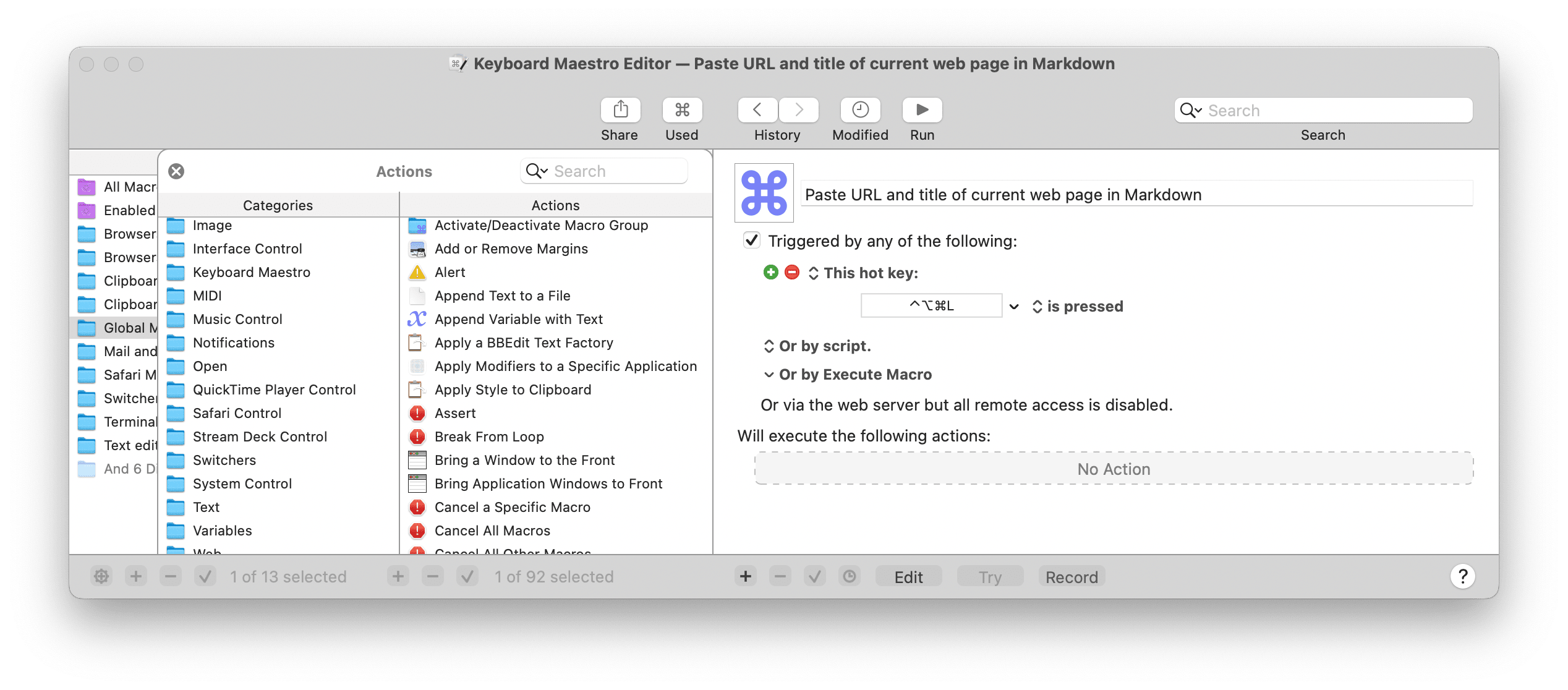
Task: Select the Alert action warning icon
Action: click(417, 272)
